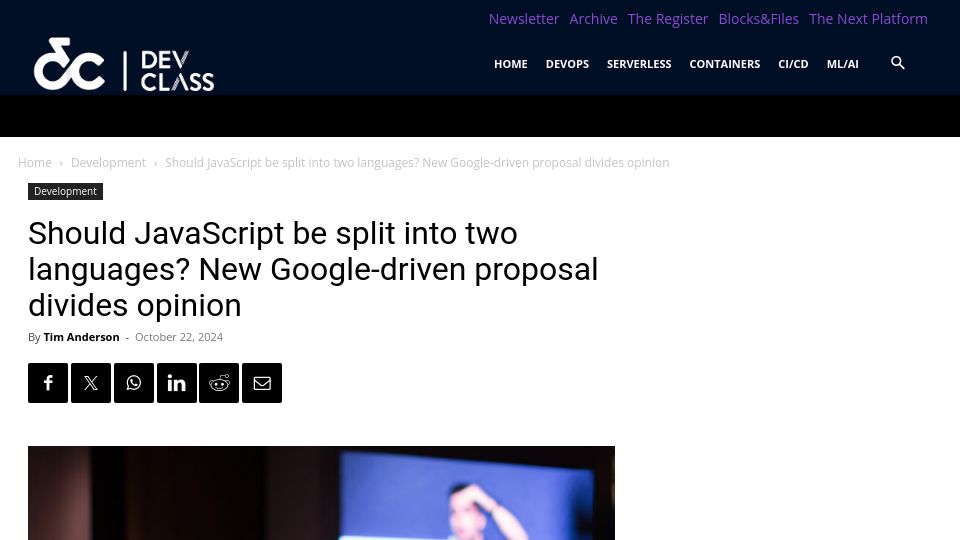The width and height of the screenshot is (960, 540).
Task: Click the Development breadcrumb
Action: click(108, 162)
